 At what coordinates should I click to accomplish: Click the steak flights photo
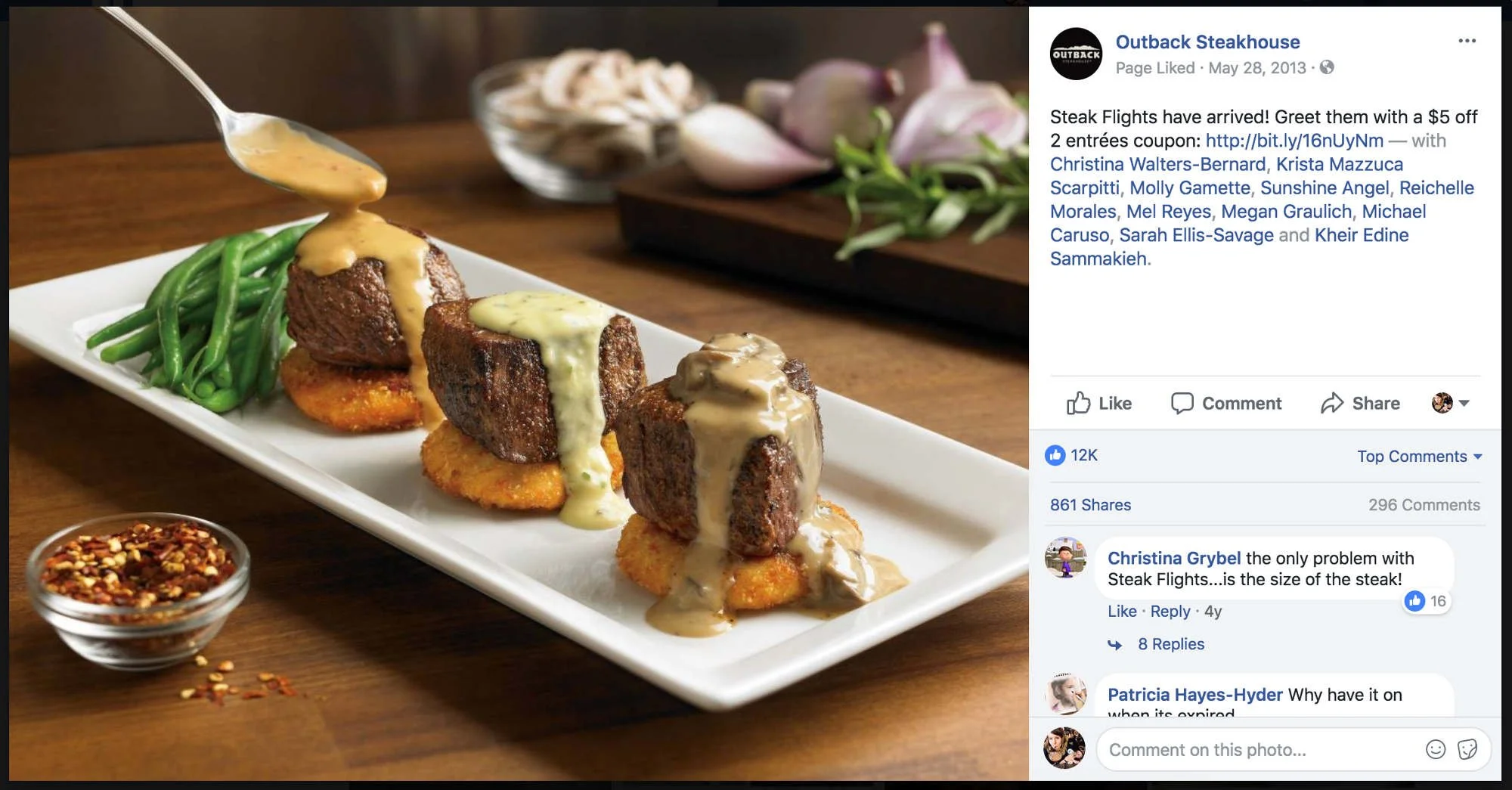(519, 394)
